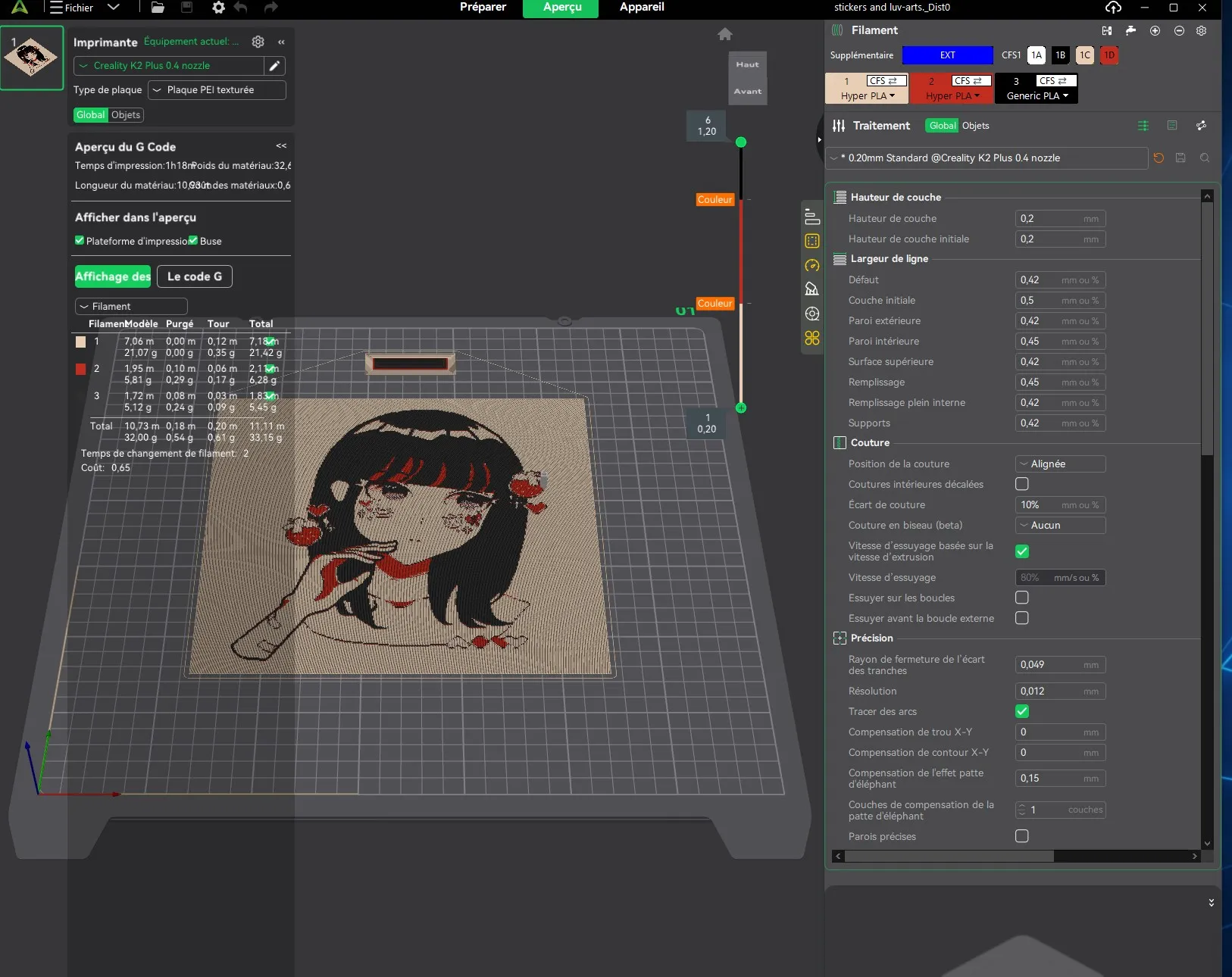Click the Avant view cube face
Image resolution: width=1232 pixels, height=977 pixels.
pyautogui.click(x=747, y=91)
